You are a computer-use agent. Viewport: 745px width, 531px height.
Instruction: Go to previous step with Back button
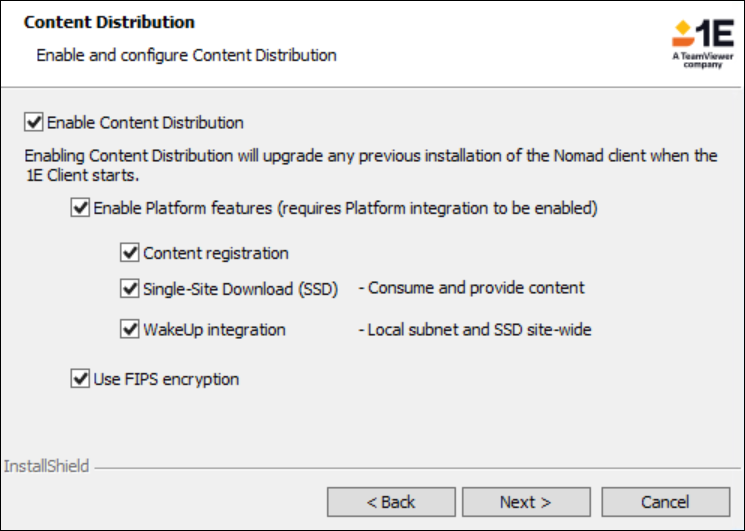[x=390, y=501]
